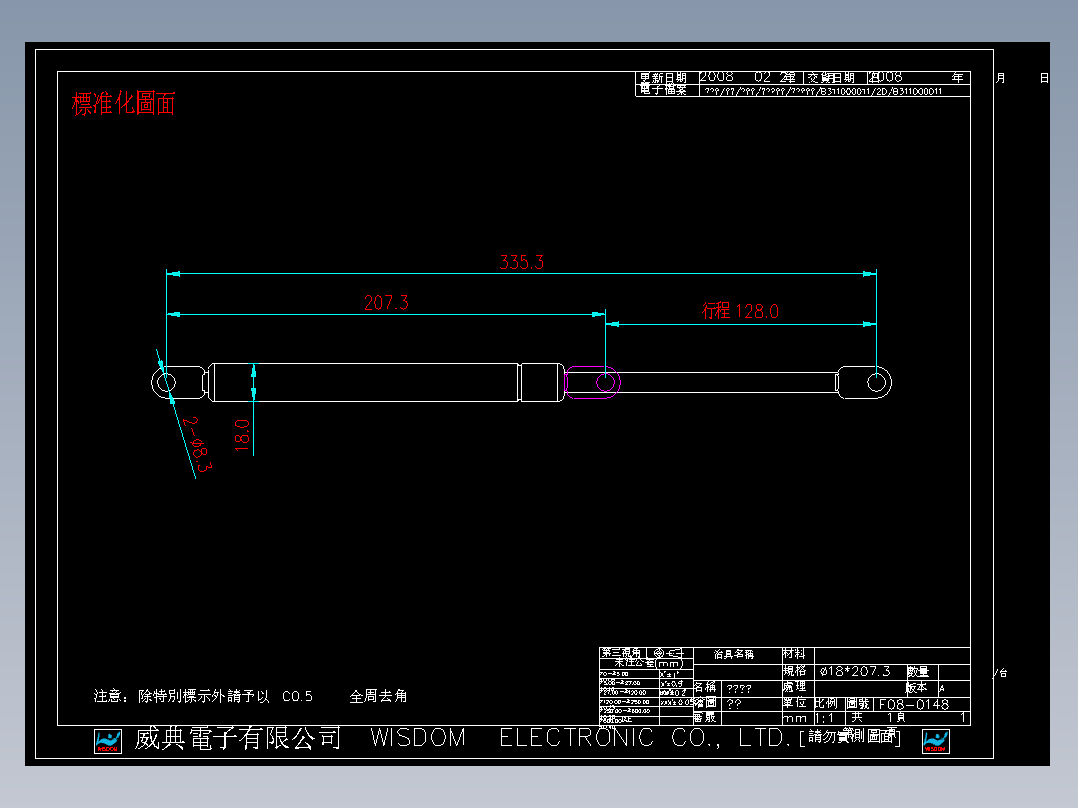Click the 2-Ø8.3 hole callout
Image resolution: width=1078 pixels, height=808 pixels.
click(196, 444)
